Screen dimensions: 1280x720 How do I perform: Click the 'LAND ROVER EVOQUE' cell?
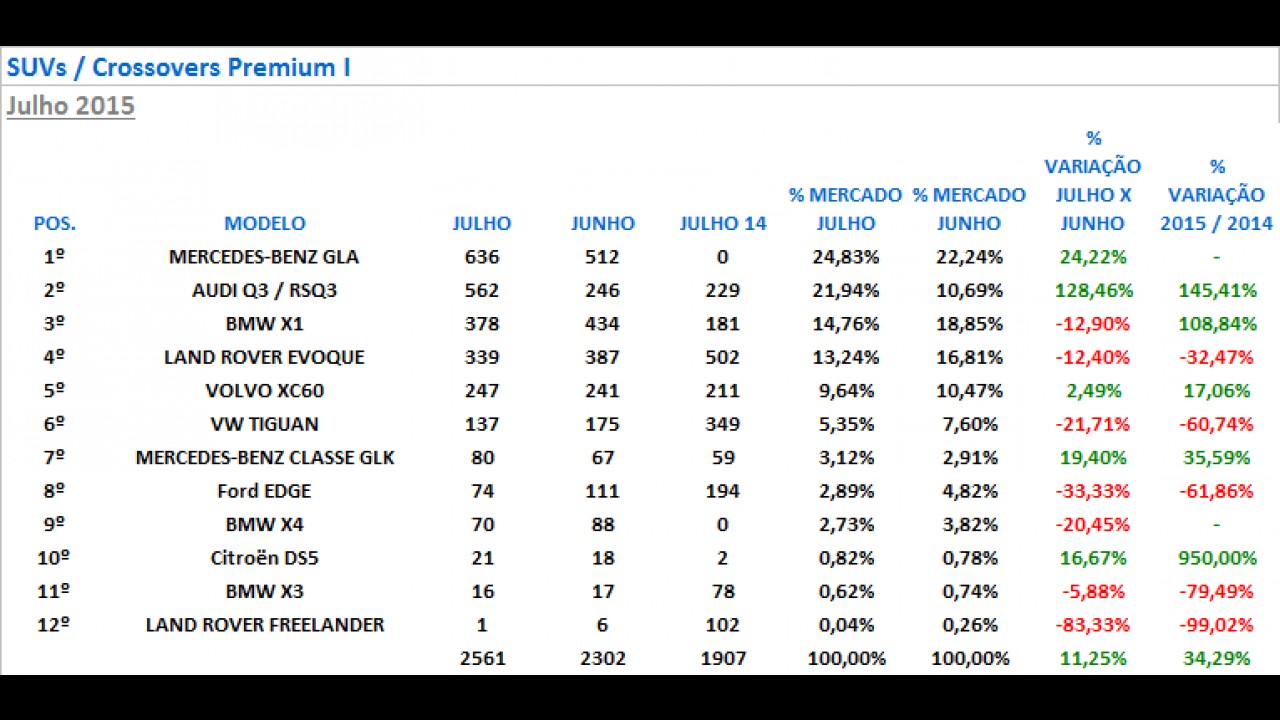click(x=264, y=357)
